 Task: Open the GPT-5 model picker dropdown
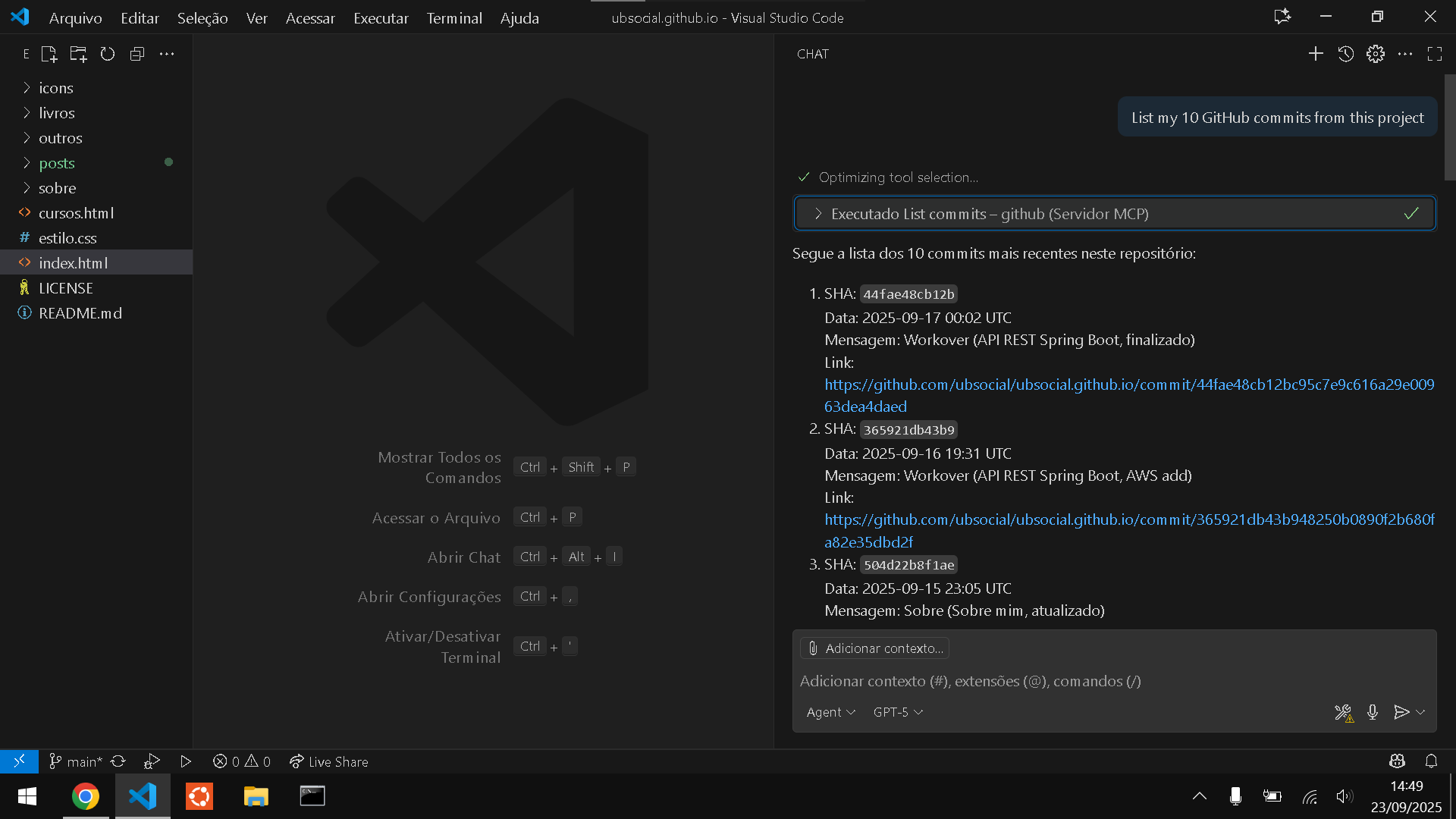(898, 712)
